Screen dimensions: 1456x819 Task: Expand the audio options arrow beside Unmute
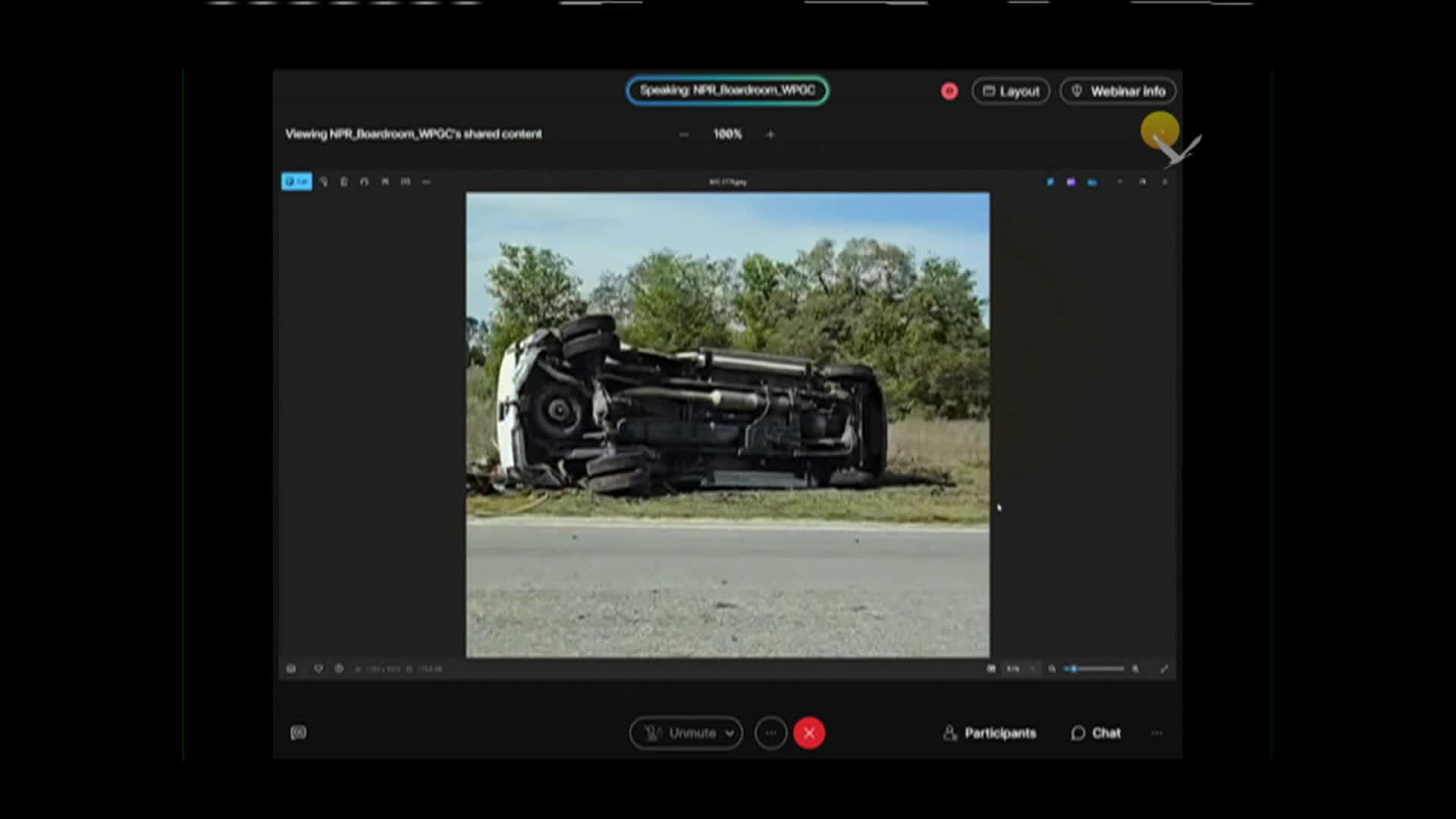730,733
